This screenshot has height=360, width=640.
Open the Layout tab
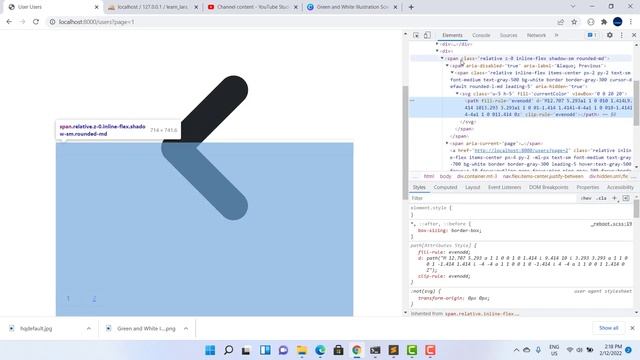click(x=473, y=187)
